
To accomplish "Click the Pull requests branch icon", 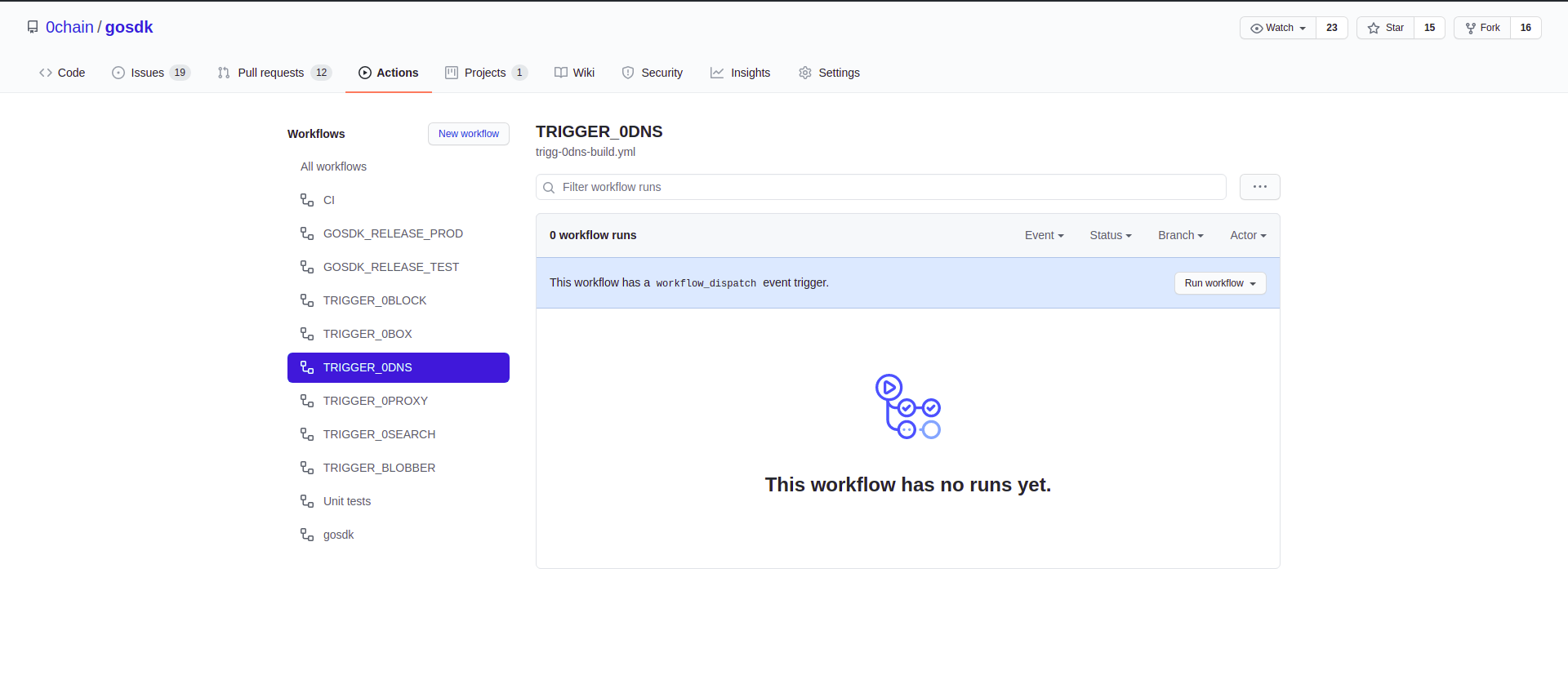I will pos(224,73).
